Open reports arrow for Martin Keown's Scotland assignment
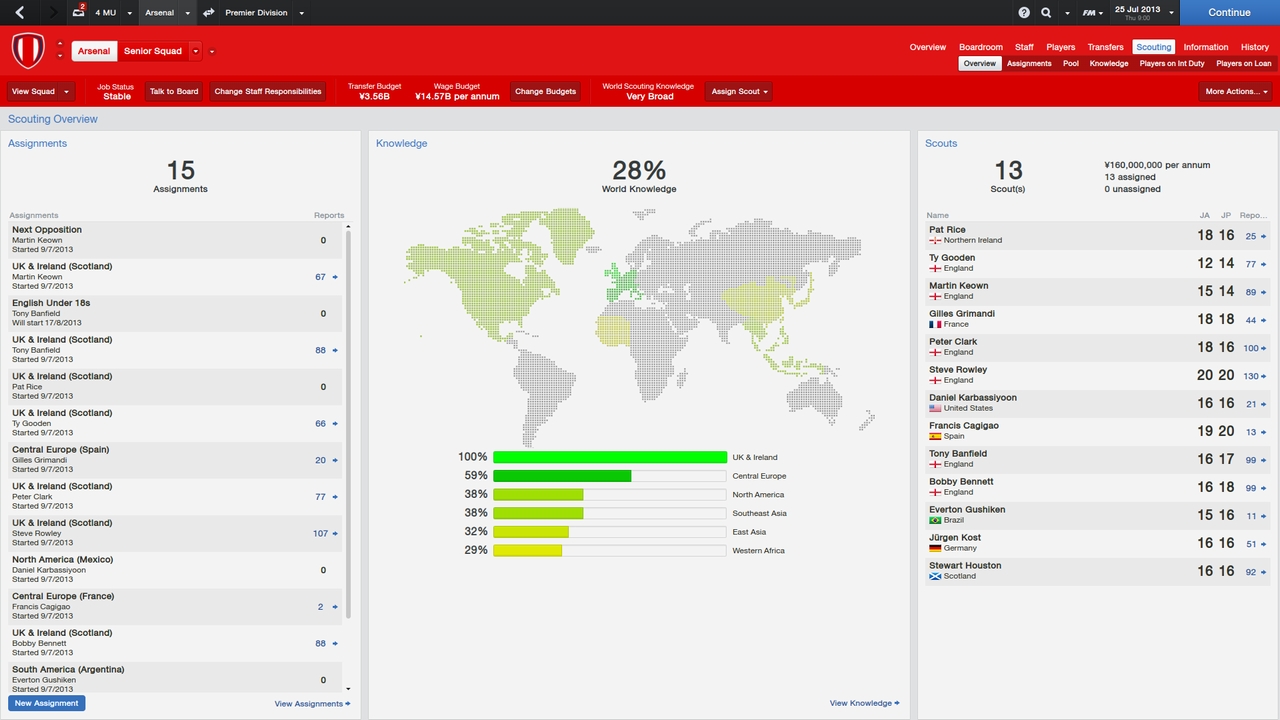Screen dimensions: 1280x720 click(x=335, y=277)
